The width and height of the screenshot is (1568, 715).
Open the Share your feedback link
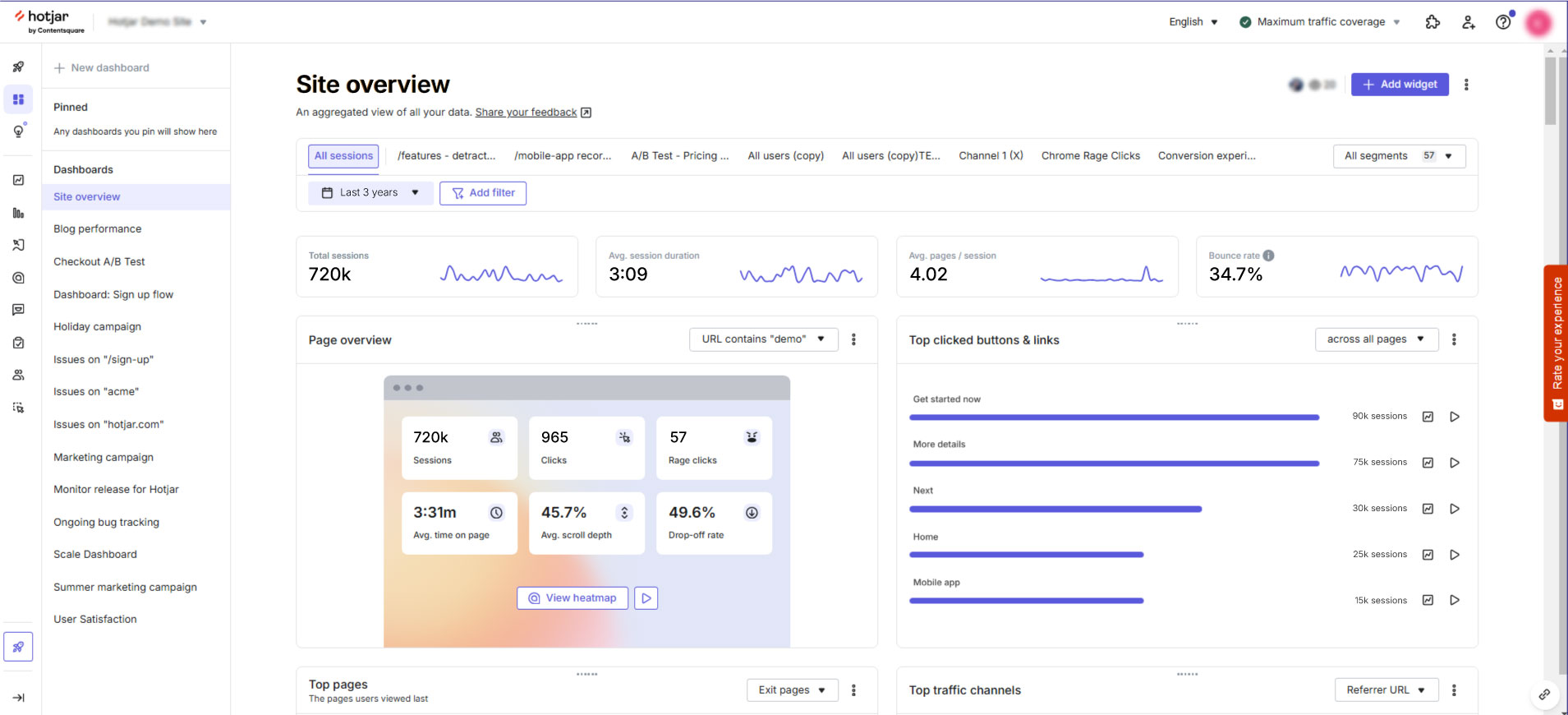[526, 113]
